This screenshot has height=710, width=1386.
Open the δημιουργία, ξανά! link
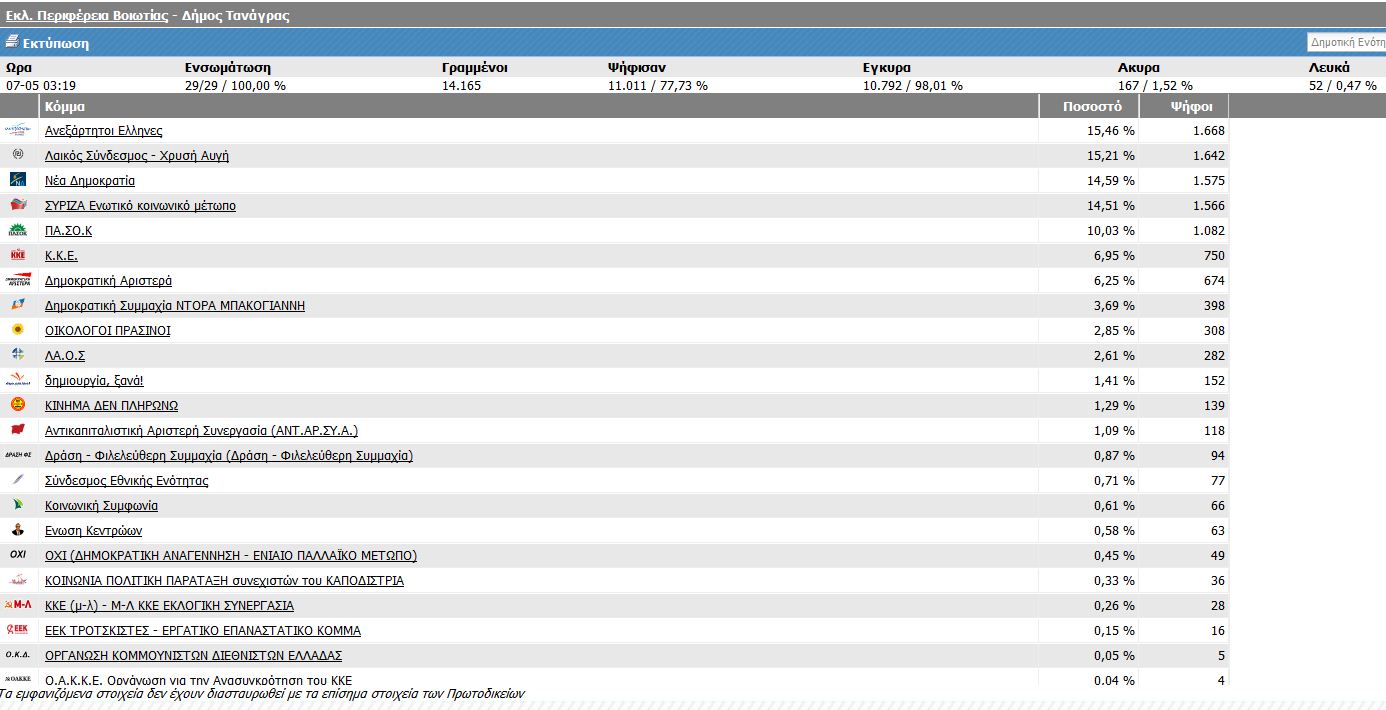coord(94,381)
